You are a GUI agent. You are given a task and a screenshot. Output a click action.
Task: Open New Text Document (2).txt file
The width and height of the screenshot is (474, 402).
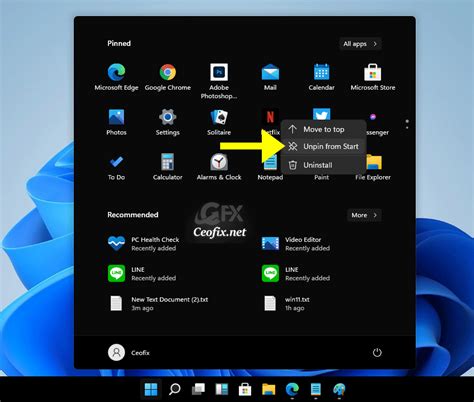click(158, 304)
